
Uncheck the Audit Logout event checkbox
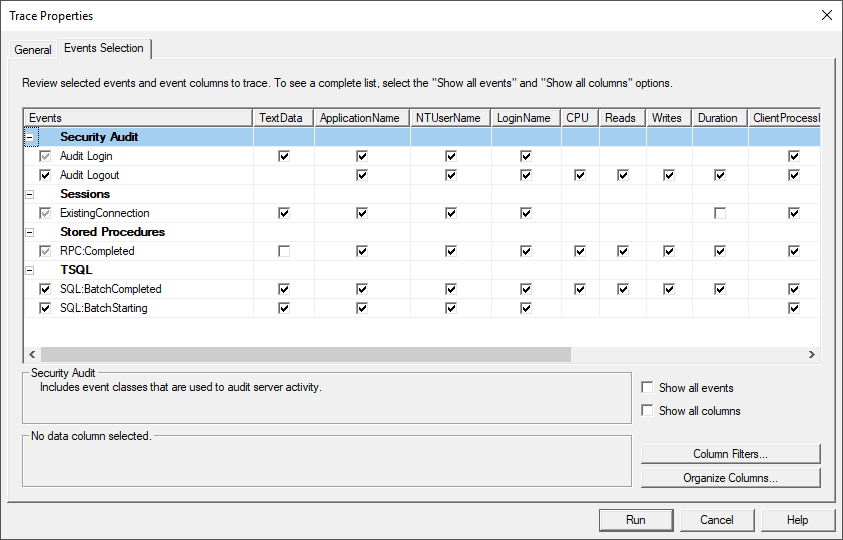[44, 175]
